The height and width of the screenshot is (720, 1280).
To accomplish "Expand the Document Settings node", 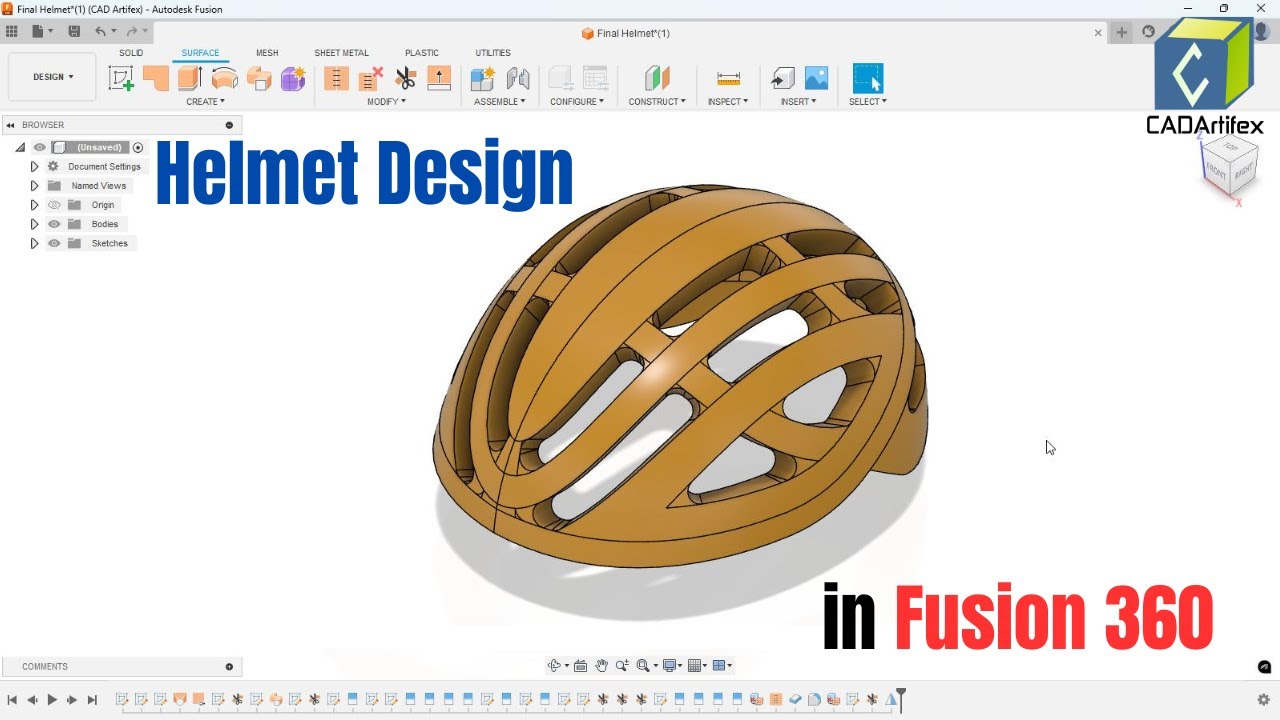I will 34,167.
